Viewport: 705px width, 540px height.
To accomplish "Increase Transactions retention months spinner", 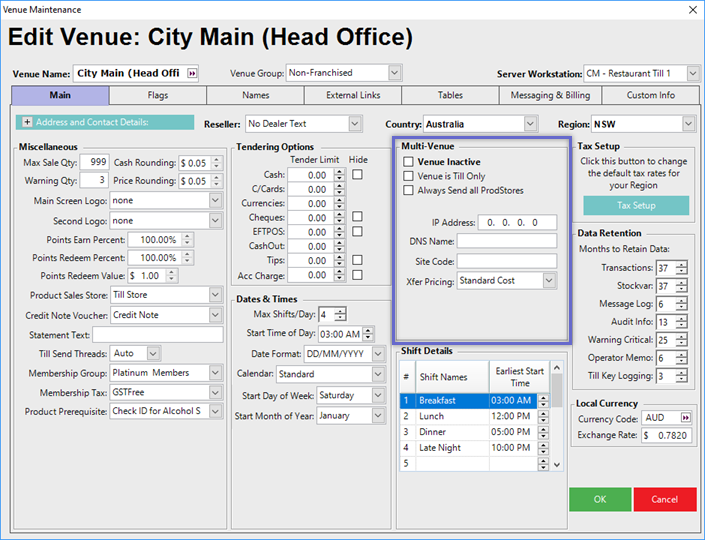I will 682,264.
